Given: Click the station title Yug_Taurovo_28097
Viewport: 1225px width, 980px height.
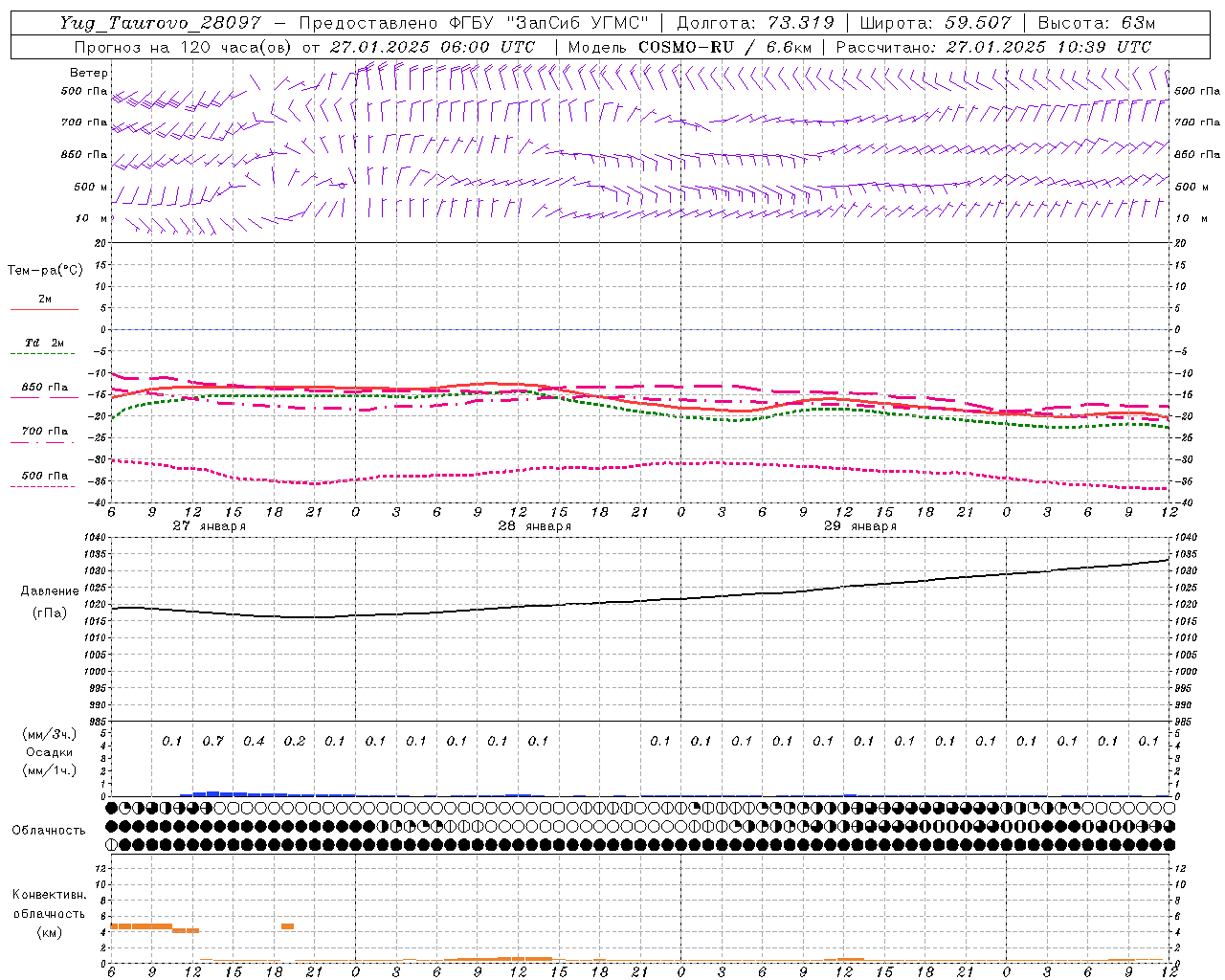Looking at the screenshot, I should [160, 23].
